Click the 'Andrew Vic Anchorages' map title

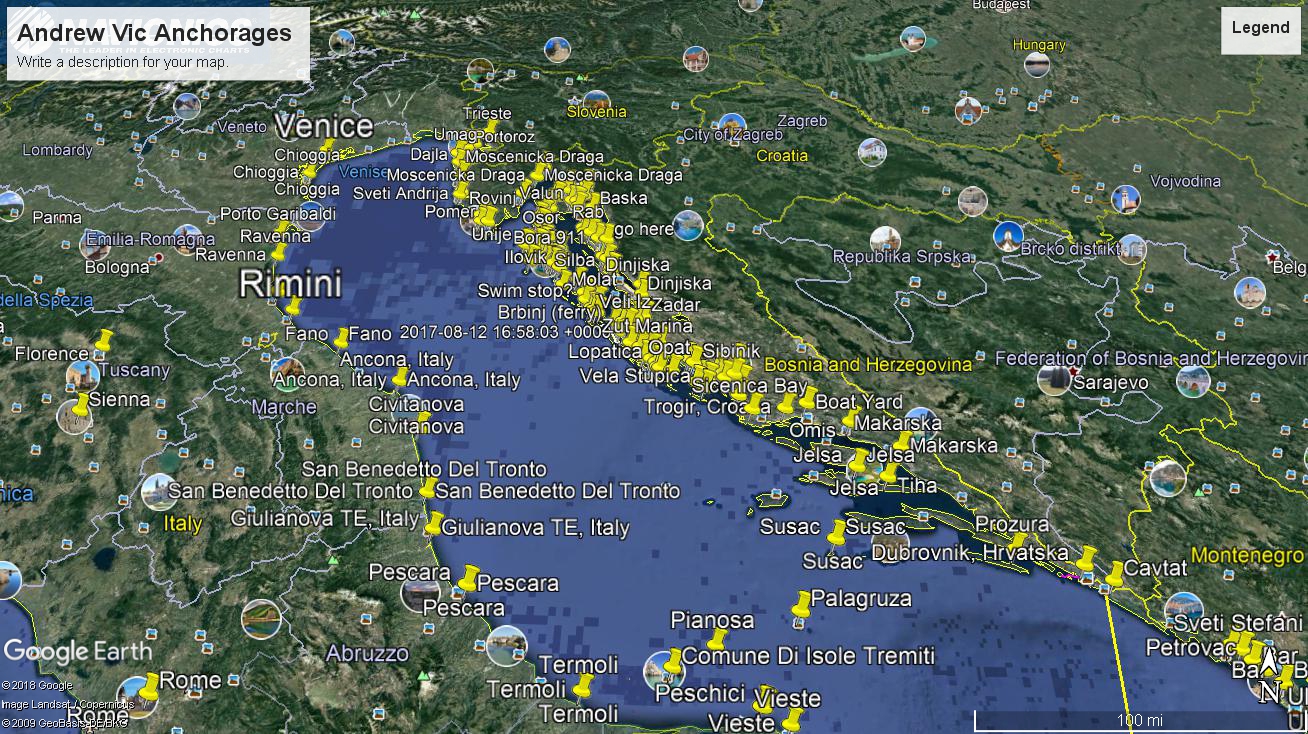pyautogui.click(x=154, y=33)
